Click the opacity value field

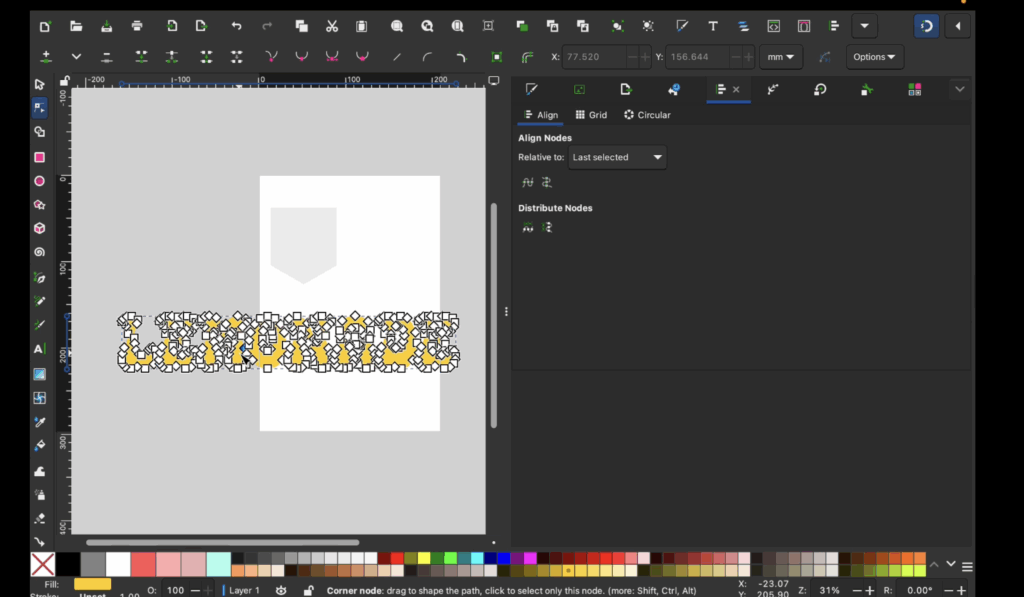[x=175, y=590]
